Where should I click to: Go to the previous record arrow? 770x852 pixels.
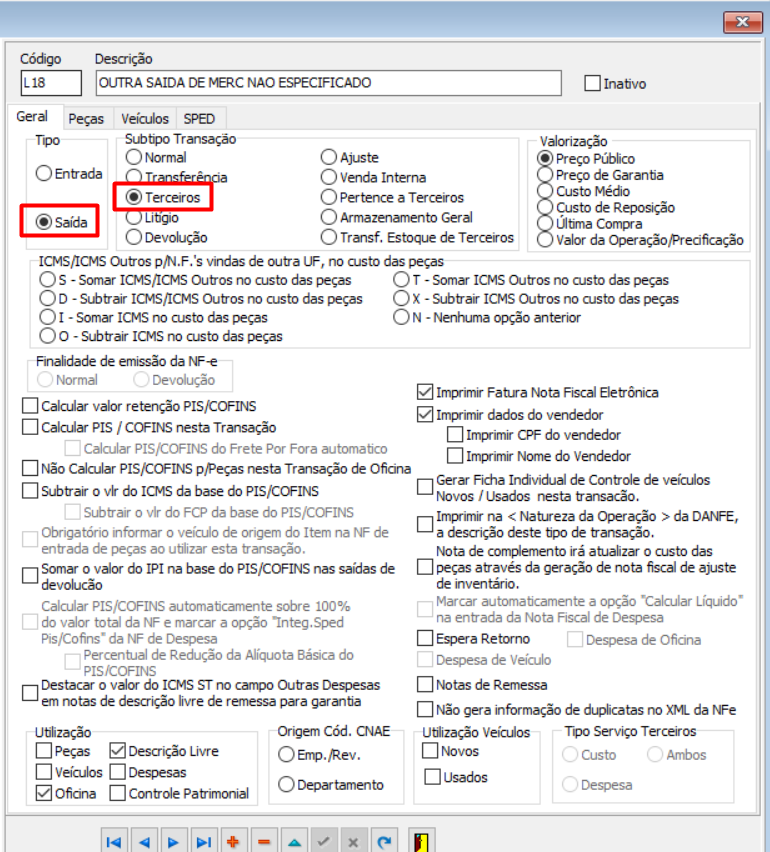coord(144,842)
